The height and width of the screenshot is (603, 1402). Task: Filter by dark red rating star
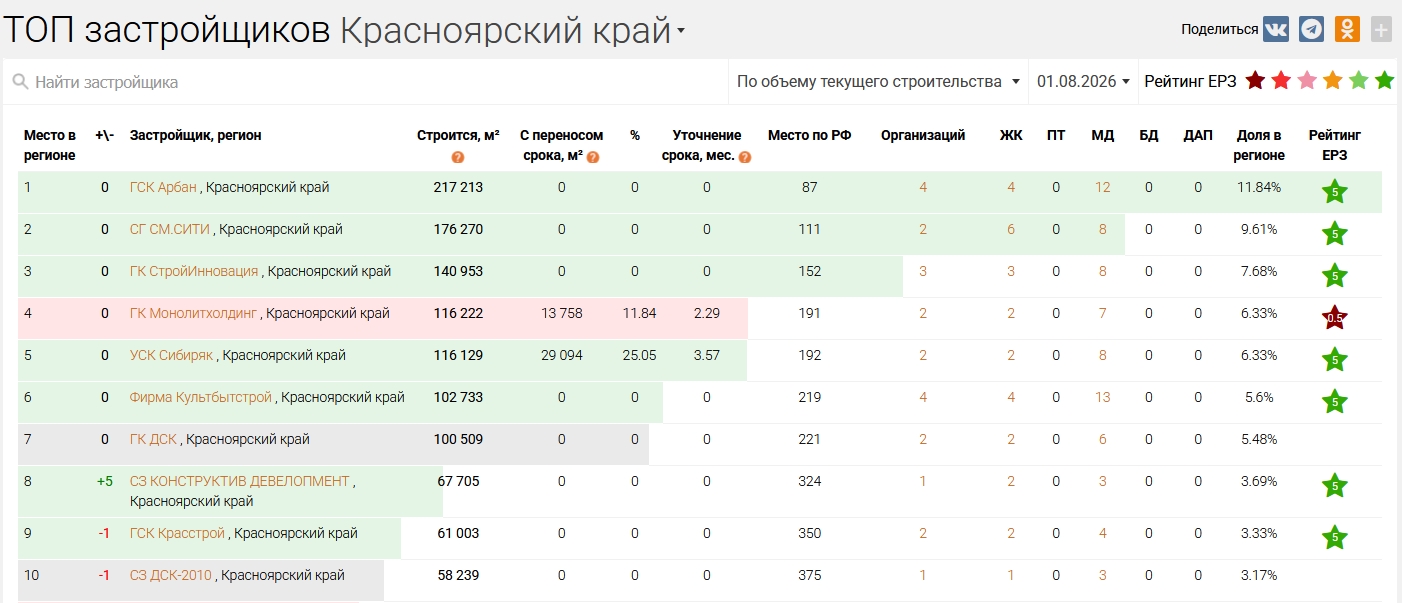coord(1255,81)
